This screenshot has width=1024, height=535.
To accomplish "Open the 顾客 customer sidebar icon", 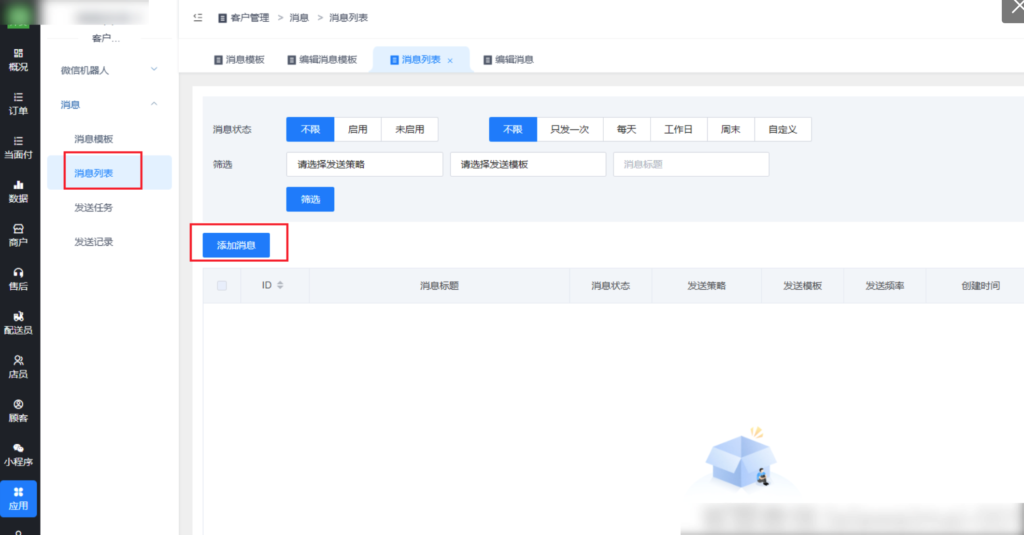I will click(18, 411).
